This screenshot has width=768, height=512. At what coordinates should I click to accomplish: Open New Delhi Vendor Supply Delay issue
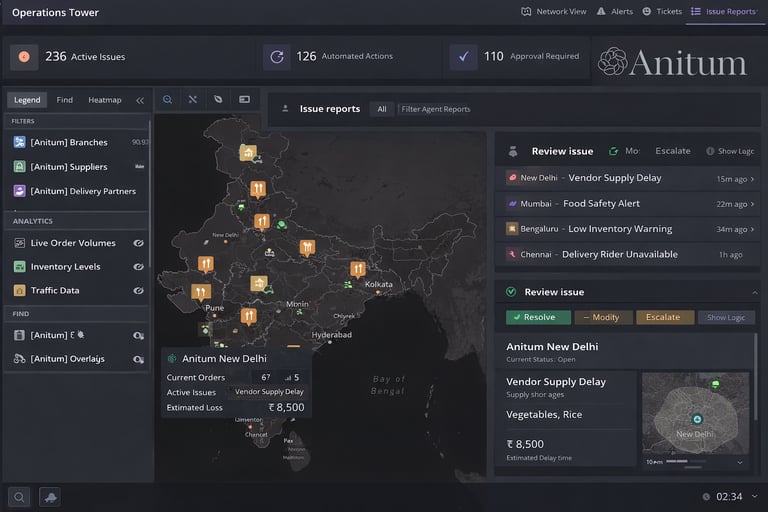[627, 178]
